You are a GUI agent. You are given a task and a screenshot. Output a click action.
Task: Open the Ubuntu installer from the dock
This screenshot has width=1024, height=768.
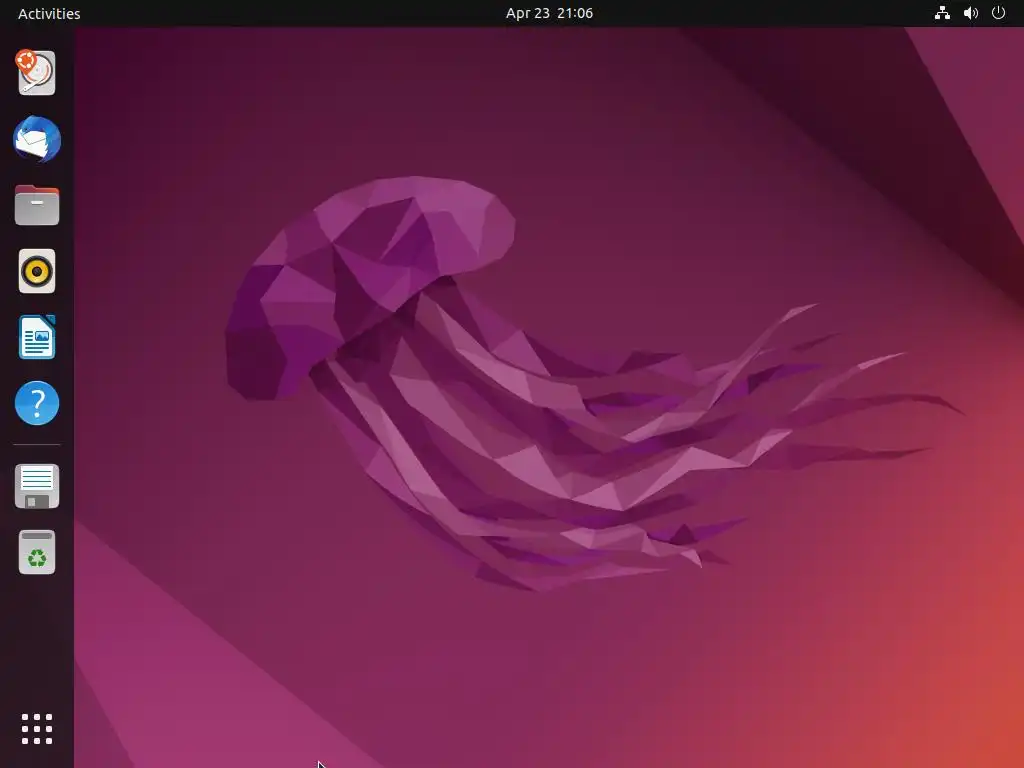click(37, 72)
